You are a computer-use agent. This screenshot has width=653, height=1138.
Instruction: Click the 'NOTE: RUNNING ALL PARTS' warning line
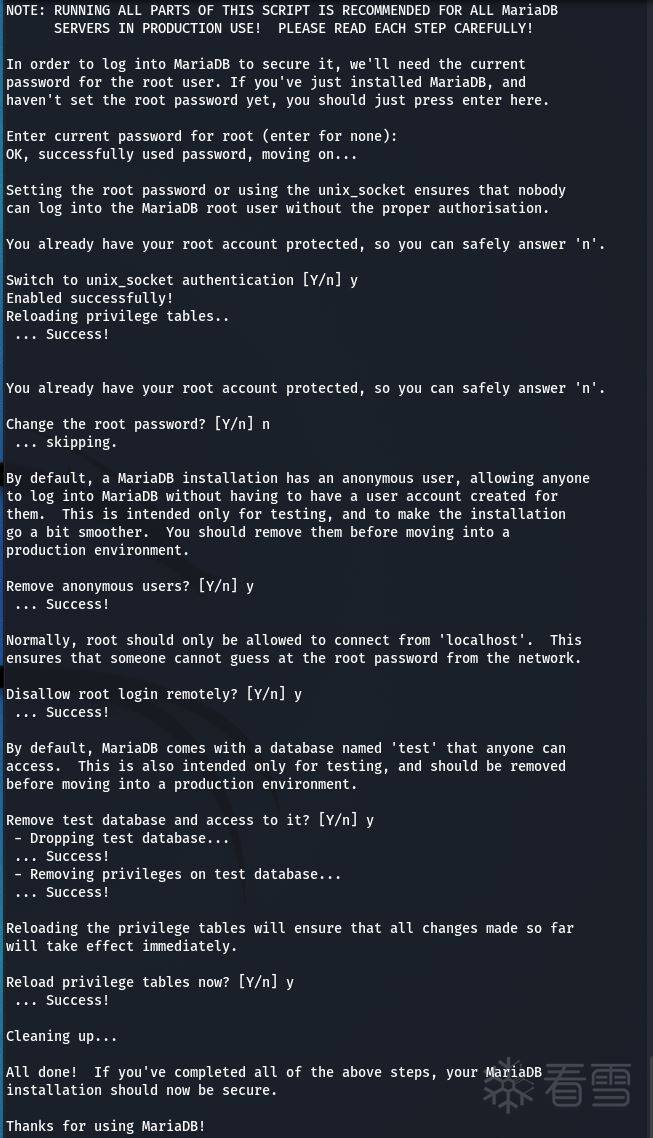[x=282, y=10]
